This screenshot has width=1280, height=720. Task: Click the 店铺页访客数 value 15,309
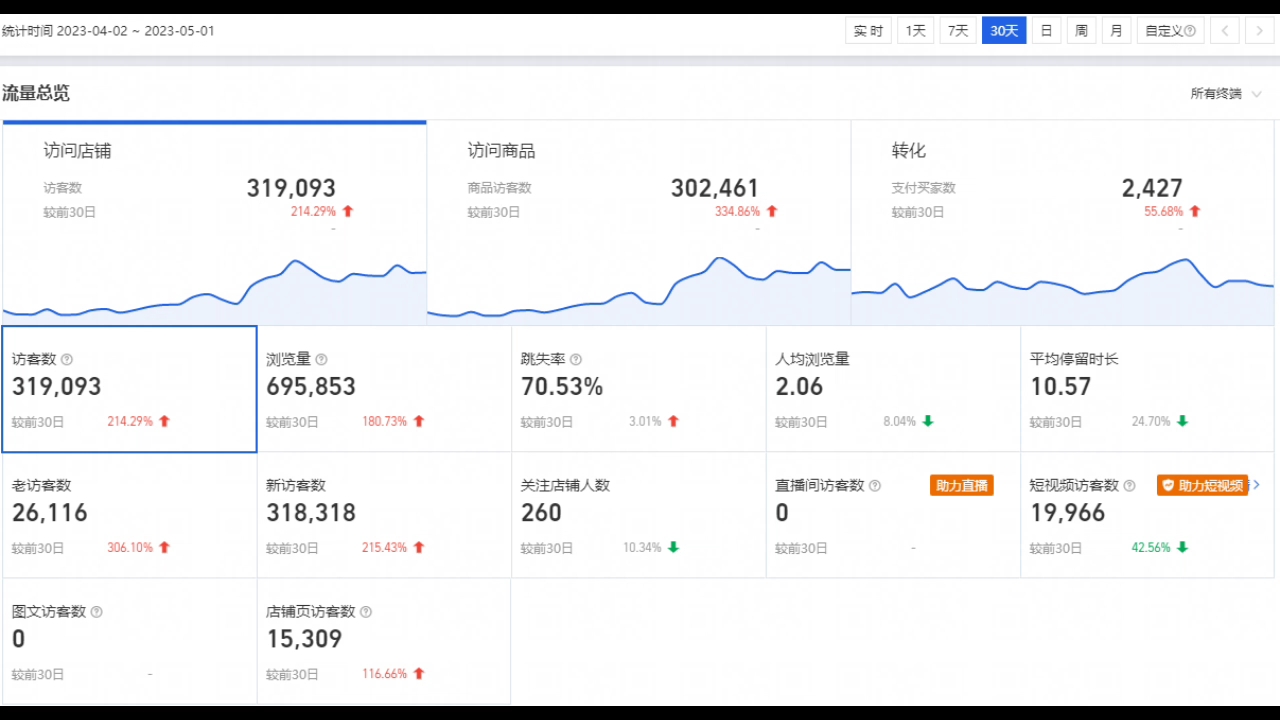[304, 639]
